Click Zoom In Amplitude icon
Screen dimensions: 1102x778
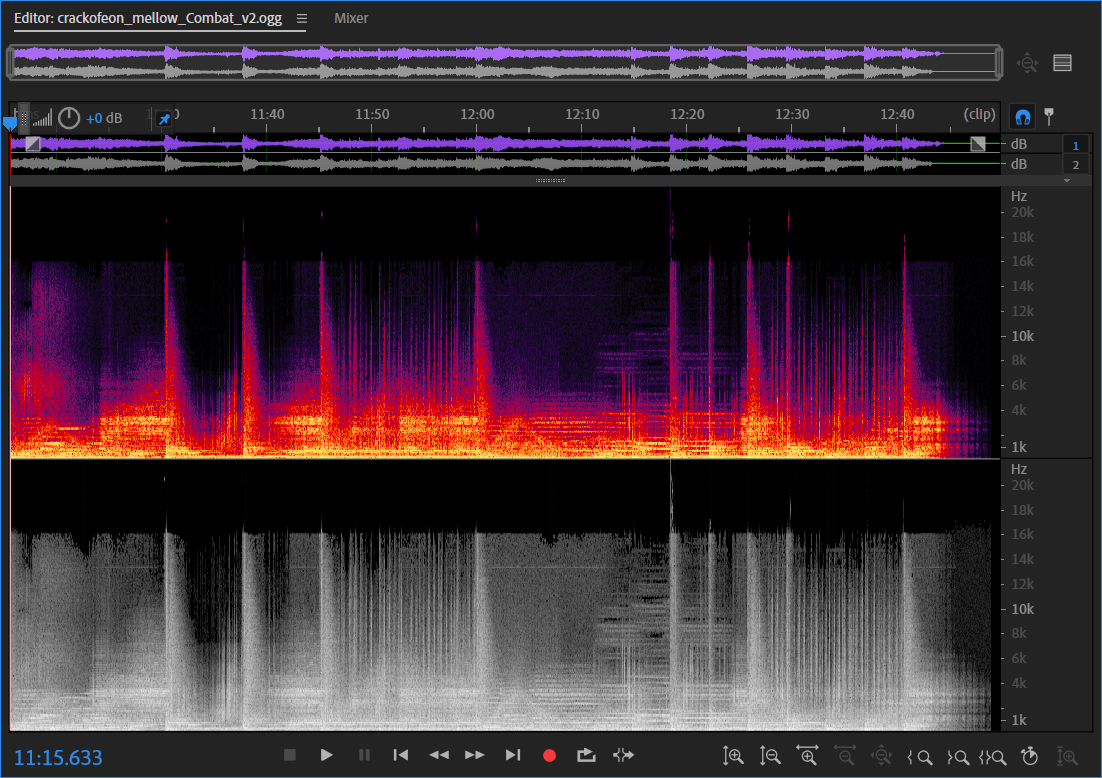click(733, 756)
